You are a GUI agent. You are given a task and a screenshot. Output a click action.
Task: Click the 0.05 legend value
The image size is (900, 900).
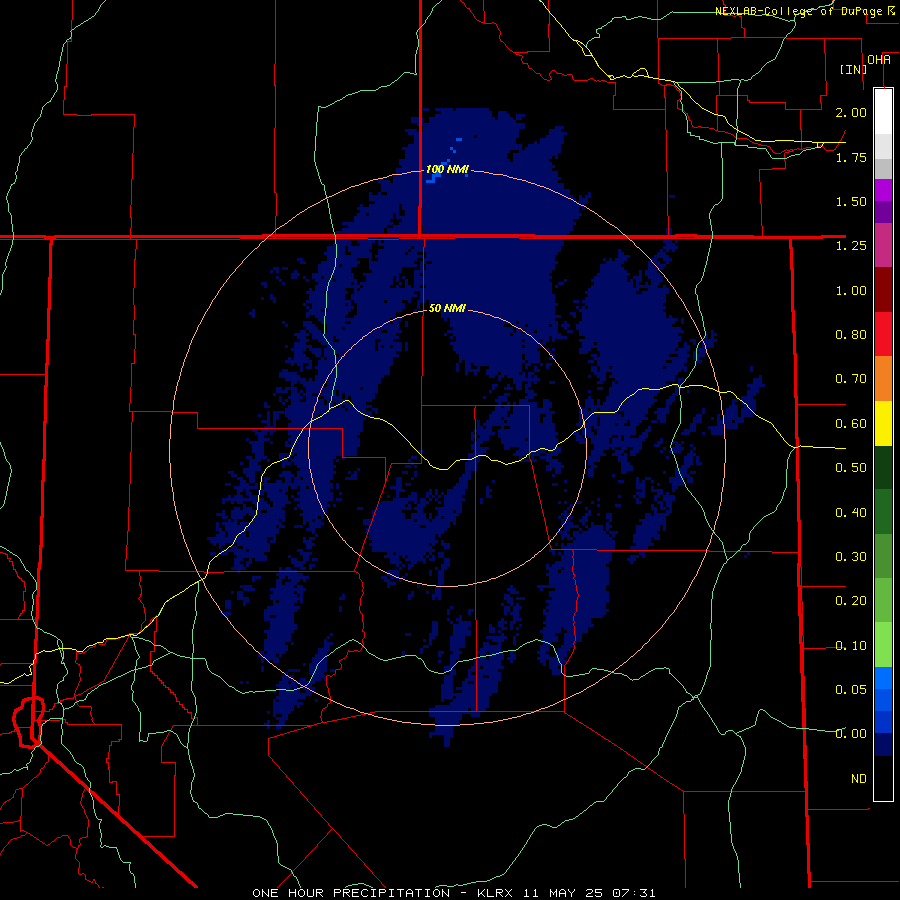pos(851,689)
